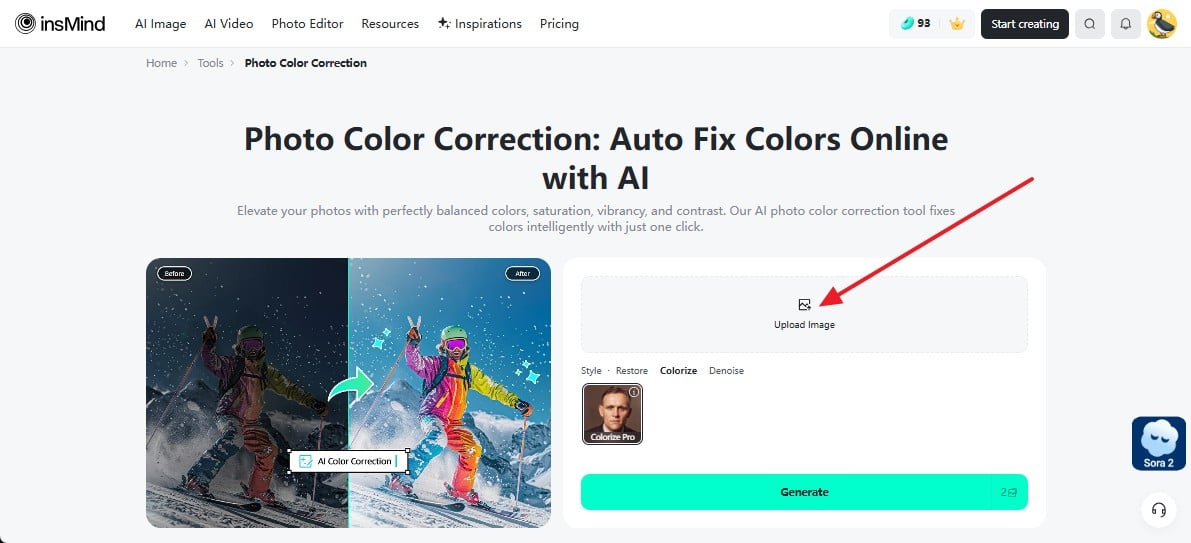Open the search magnifier icon

[x=1089, y=24]
